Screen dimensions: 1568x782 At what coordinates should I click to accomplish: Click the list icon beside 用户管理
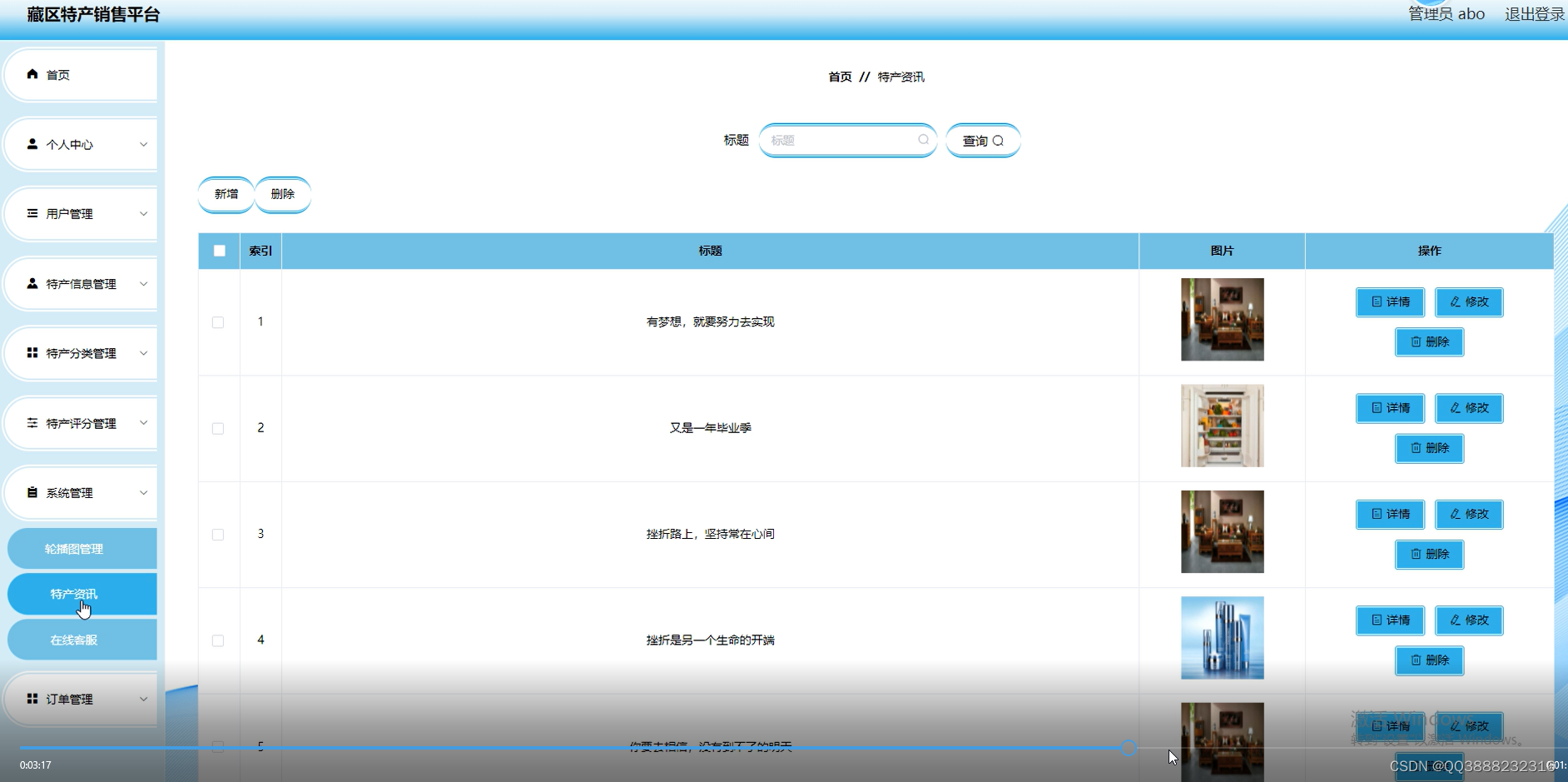32,213
